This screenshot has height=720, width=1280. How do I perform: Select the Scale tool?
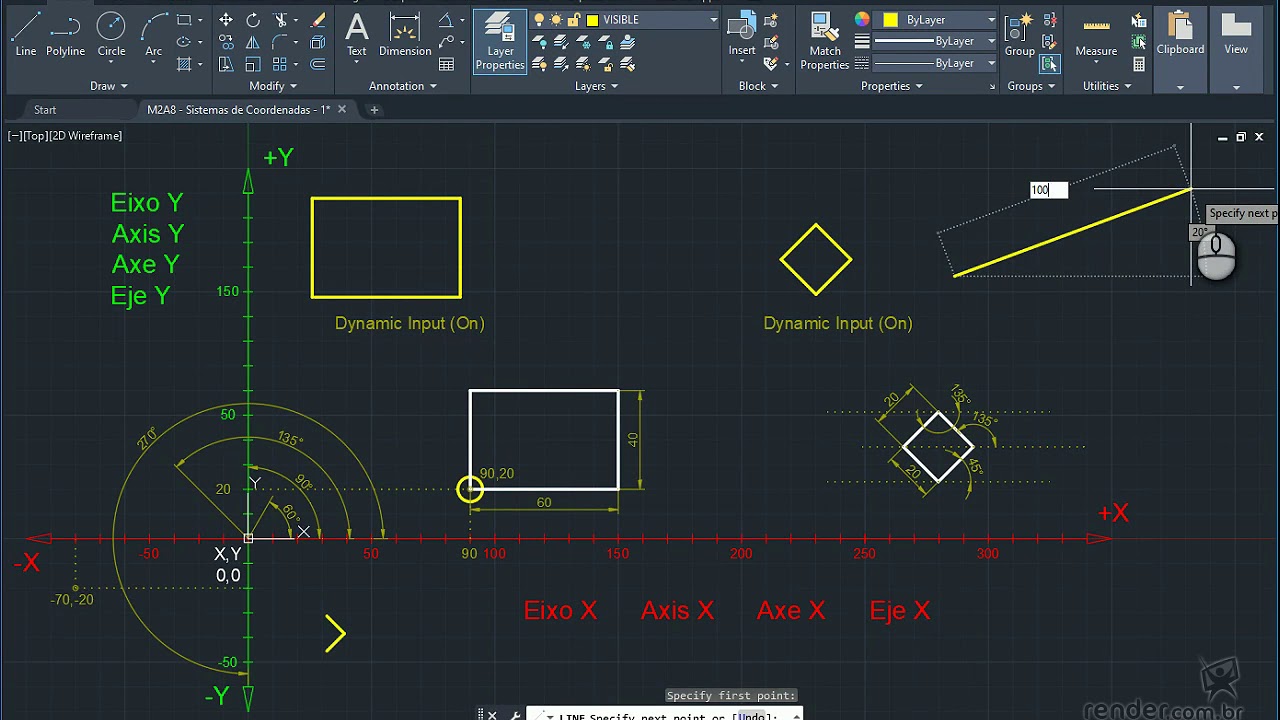(x=253, y=64)
